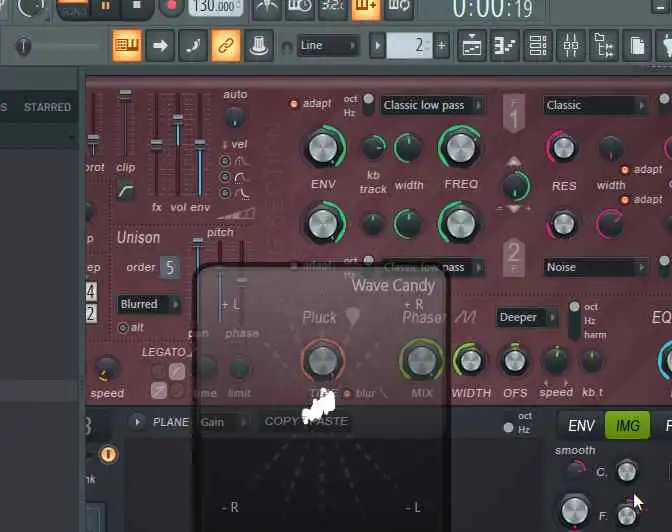672x532 pixels.
Task: Open the Deeper phaser type dropdown
Action: click(527, 318)
